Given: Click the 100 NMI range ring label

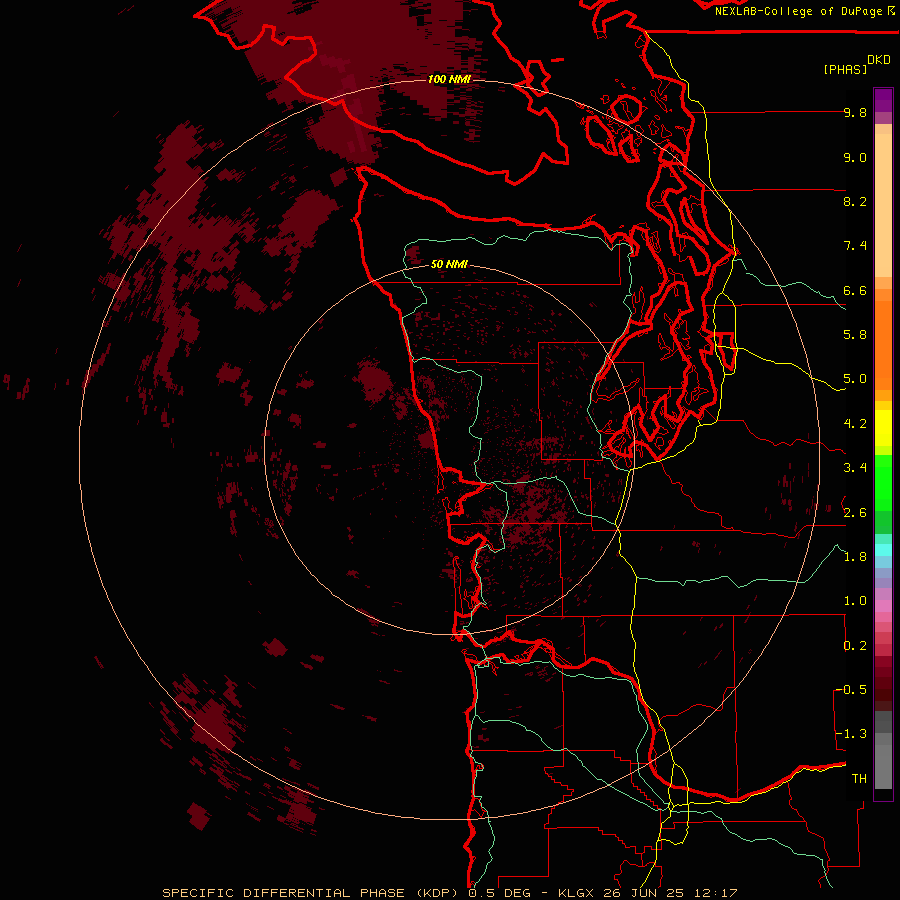Looking at the screenshot, I should (x=449, y=79).
